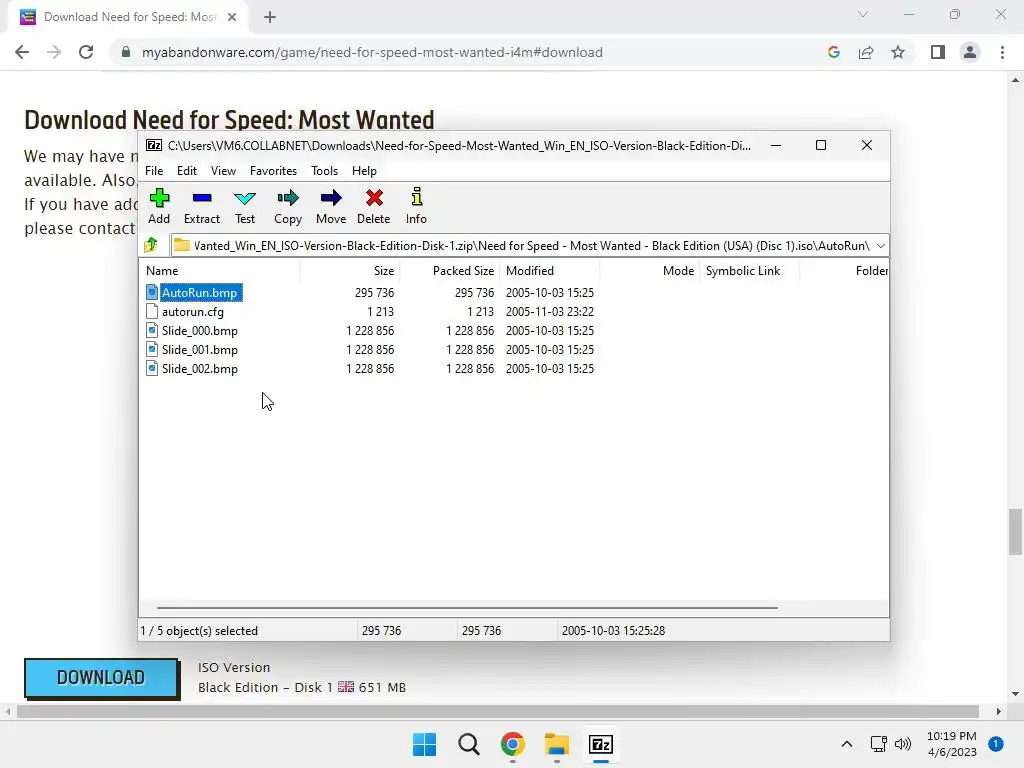
Task: Click the Slide_001.bmp file icon
Action: pyautogui.click(x=152, y=349)
